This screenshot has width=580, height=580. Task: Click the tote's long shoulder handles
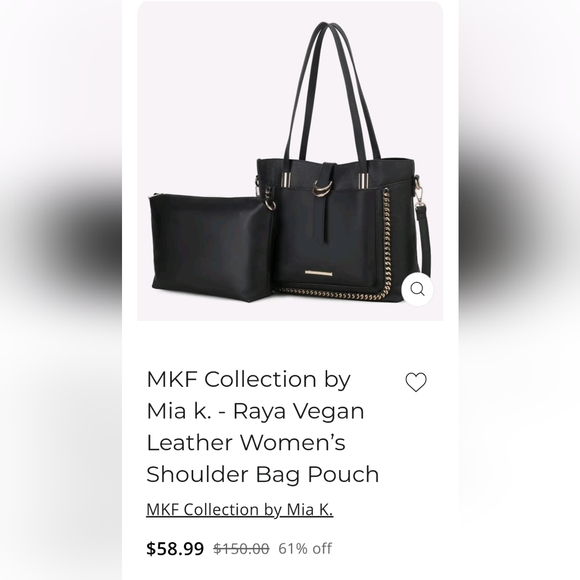tap(333, 92)
